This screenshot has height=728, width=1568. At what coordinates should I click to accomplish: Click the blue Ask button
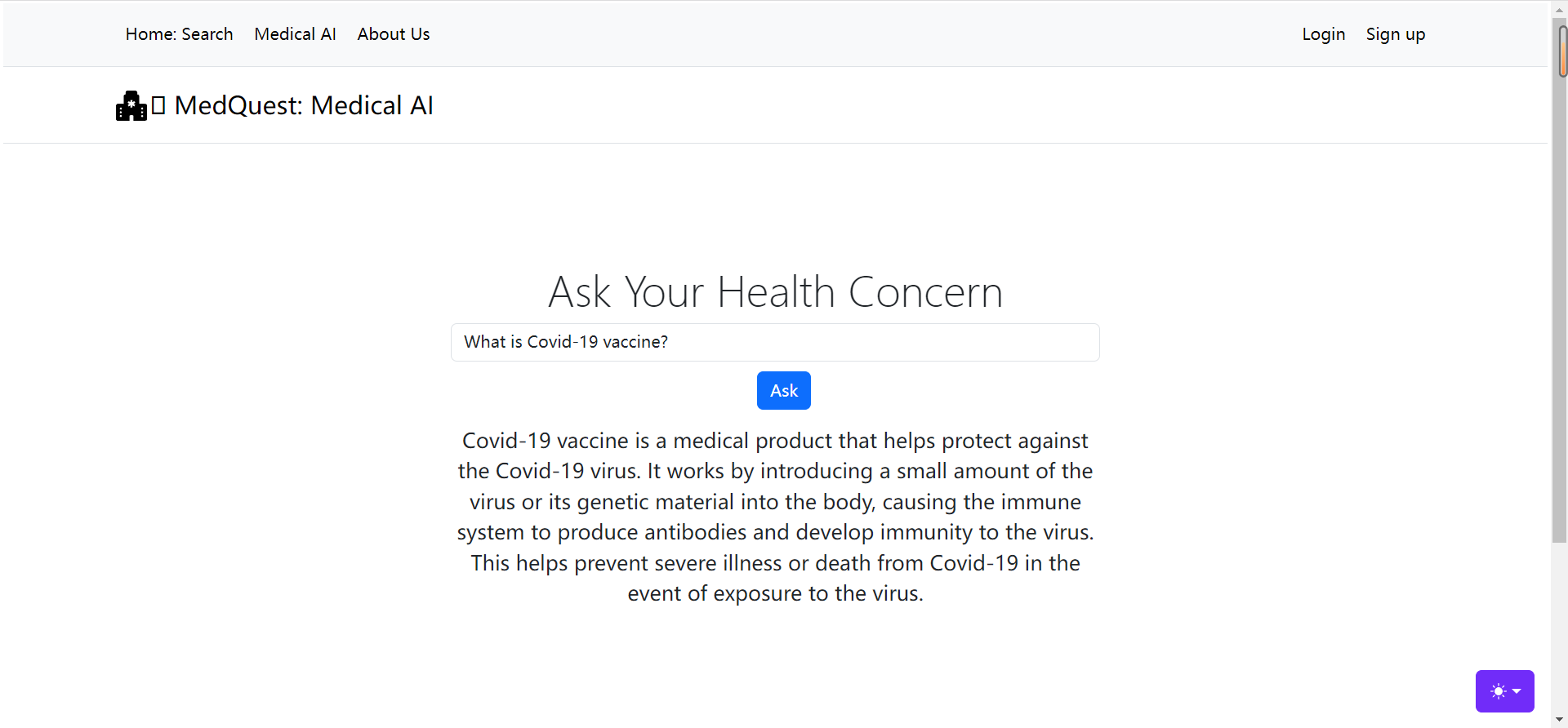coord(784,390)
